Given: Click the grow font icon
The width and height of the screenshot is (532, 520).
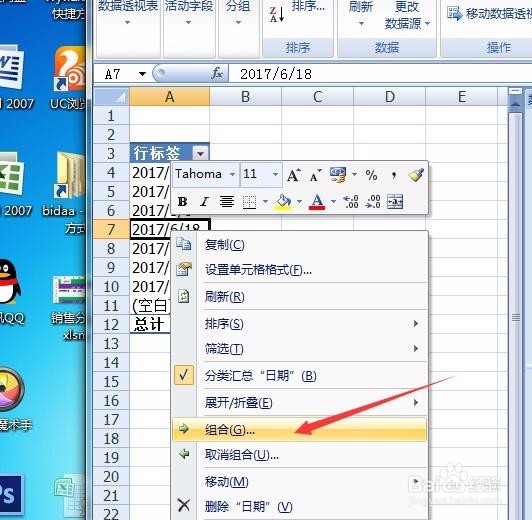Looking at the screenshot, I should tap(293, 175).
